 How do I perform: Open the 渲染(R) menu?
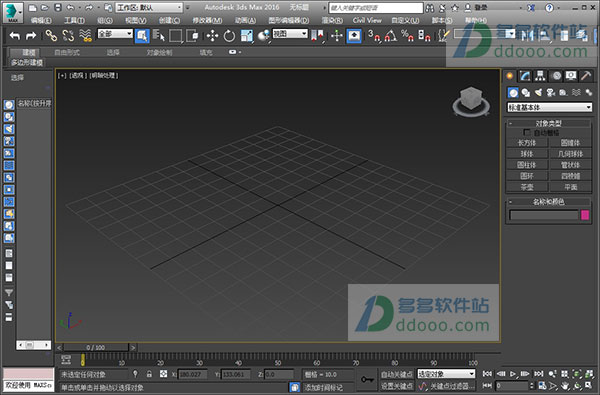click(x=332, y=20)
